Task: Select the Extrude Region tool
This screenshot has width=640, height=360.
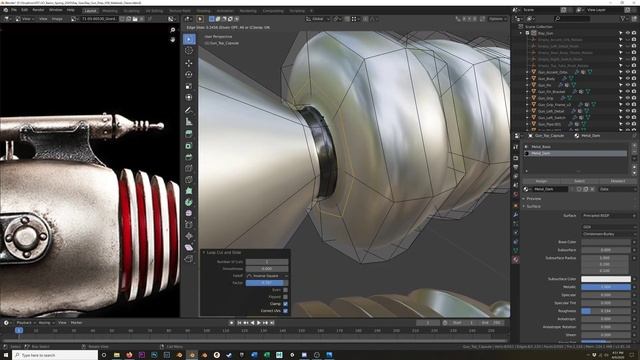Action: tap(189, 134)
